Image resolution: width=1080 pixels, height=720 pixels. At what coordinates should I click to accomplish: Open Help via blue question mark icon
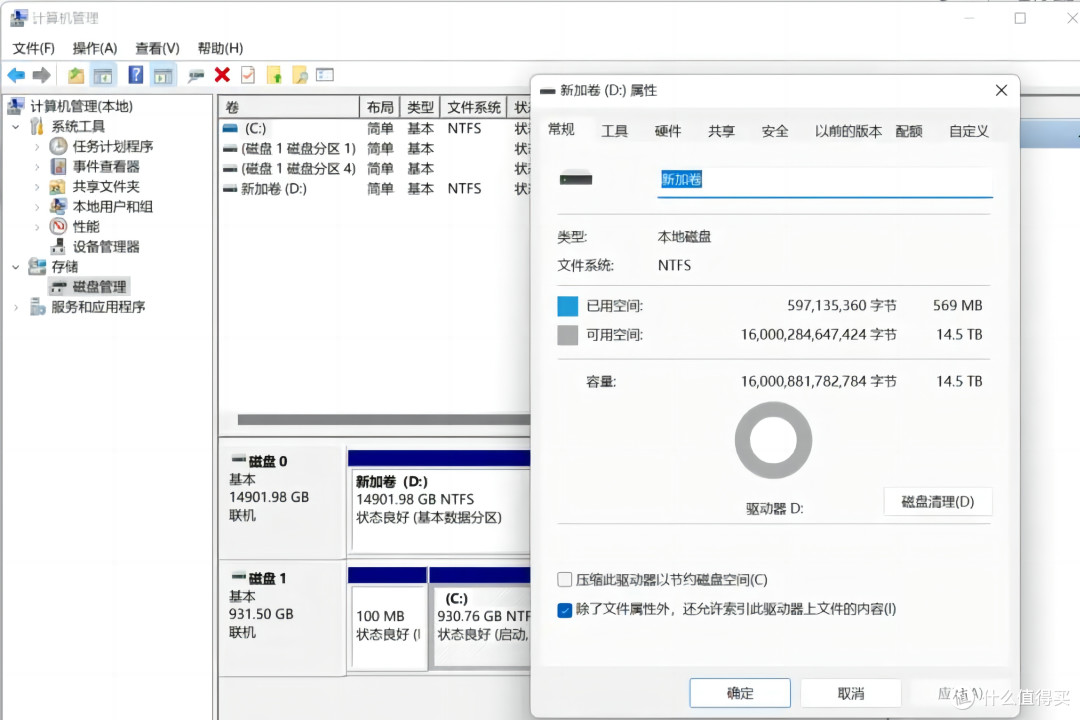pyautogui.click(x=136, y=75)
